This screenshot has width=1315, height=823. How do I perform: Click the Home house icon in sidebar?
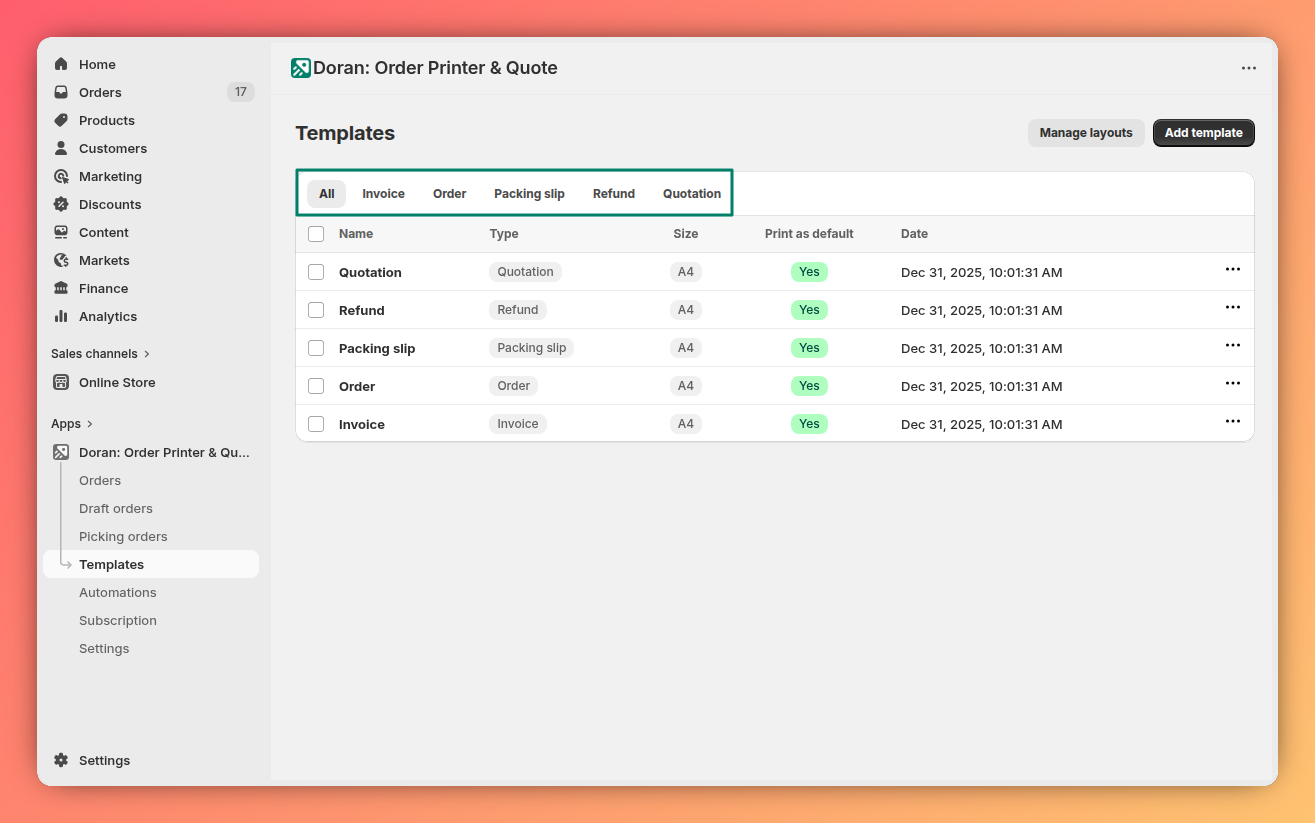[x=61, y=64]
